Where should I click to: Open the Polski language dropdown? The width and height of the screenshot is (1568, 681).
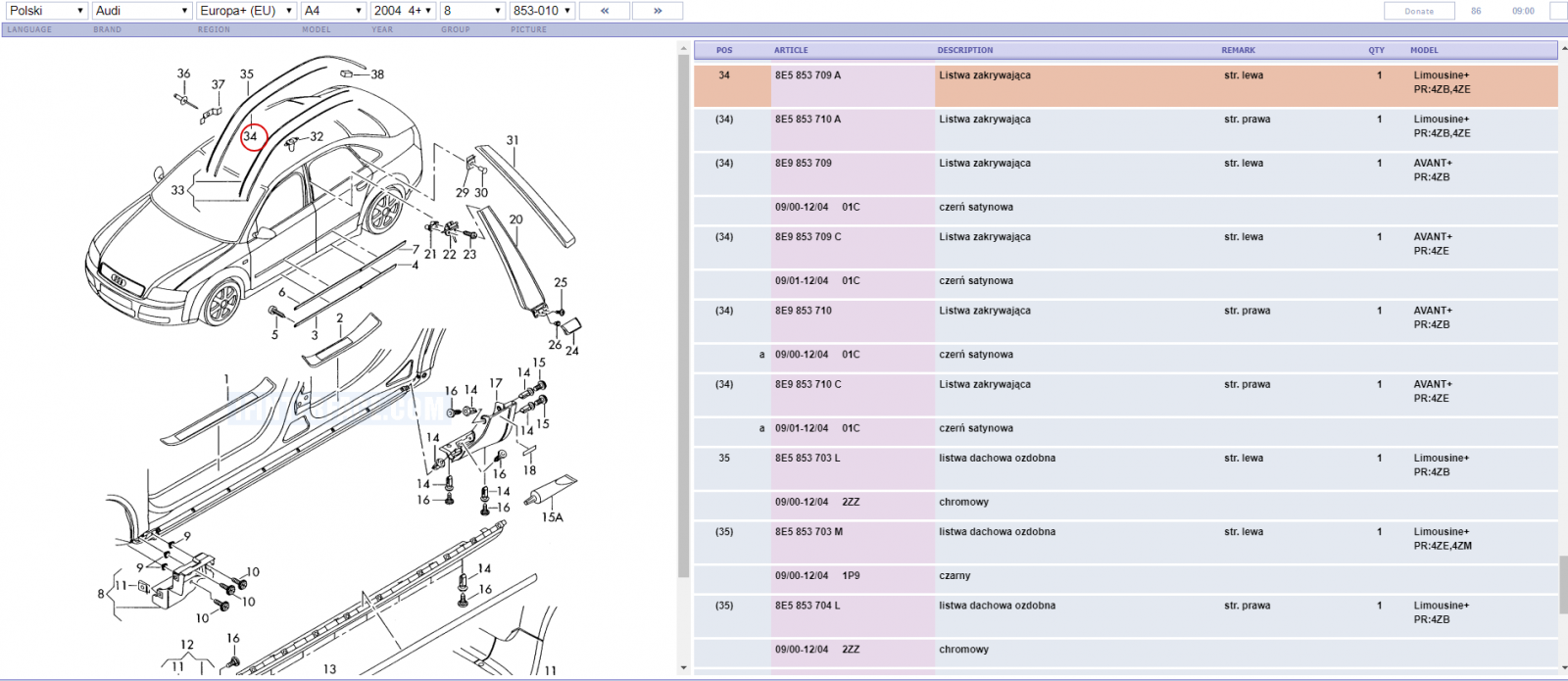coord(46,11)
